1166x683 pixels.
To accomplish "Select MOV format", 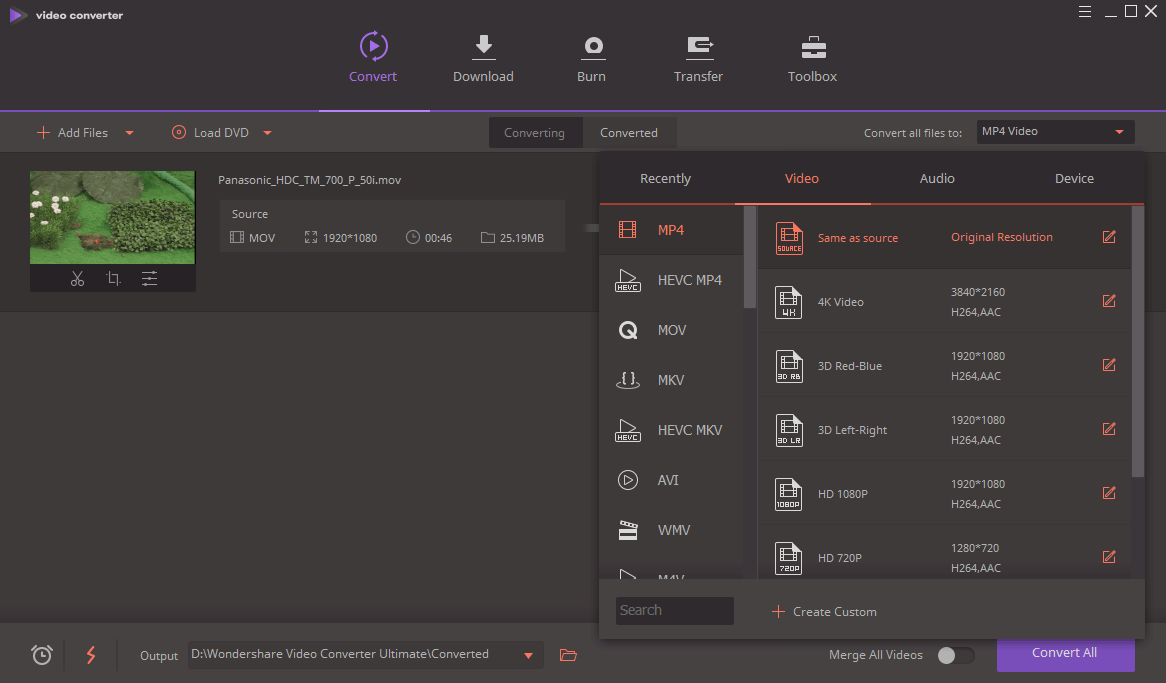I will pos(671,330).
